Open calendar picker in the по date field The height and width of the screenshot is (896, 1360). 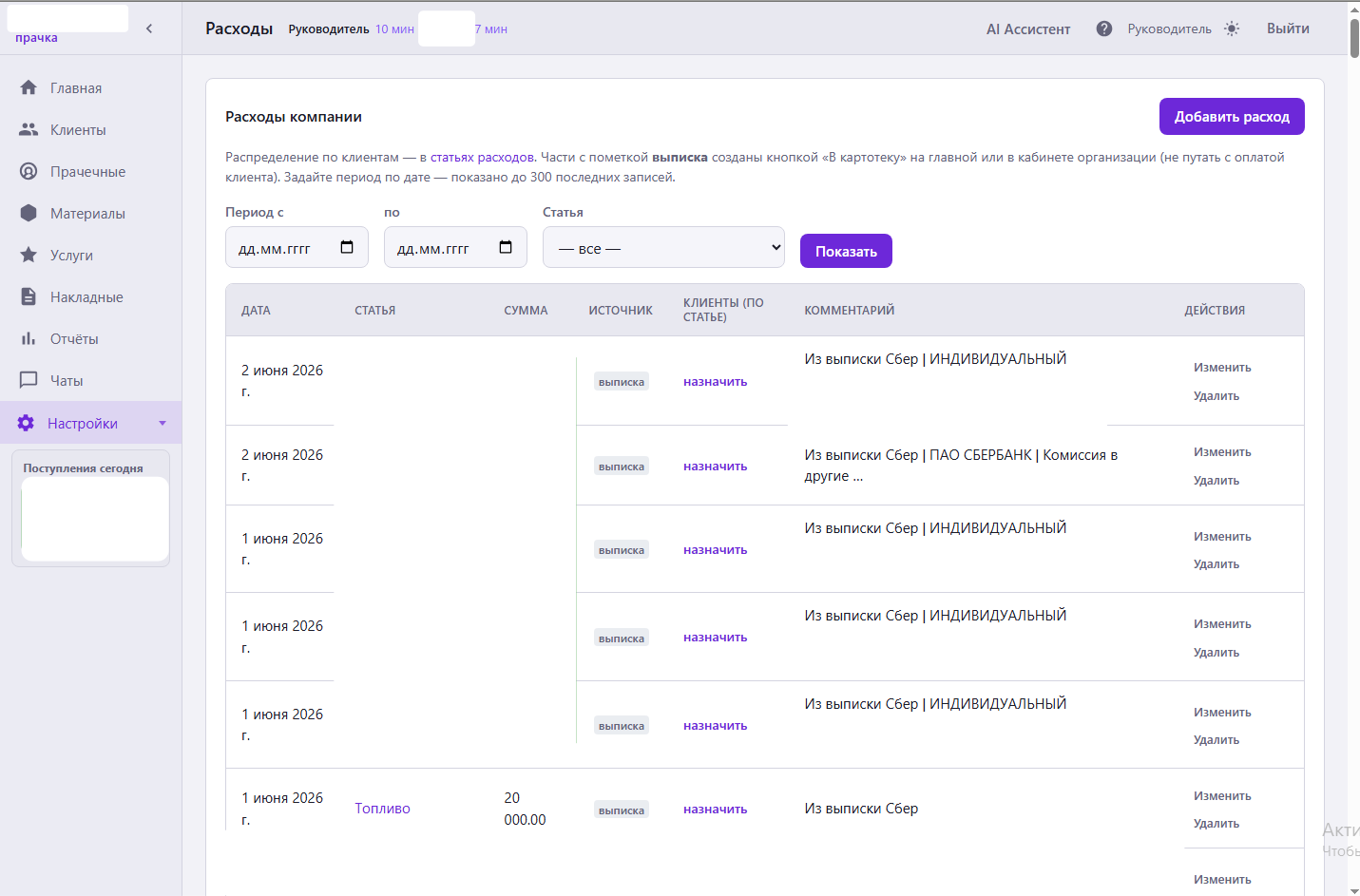tap(506, 247)
